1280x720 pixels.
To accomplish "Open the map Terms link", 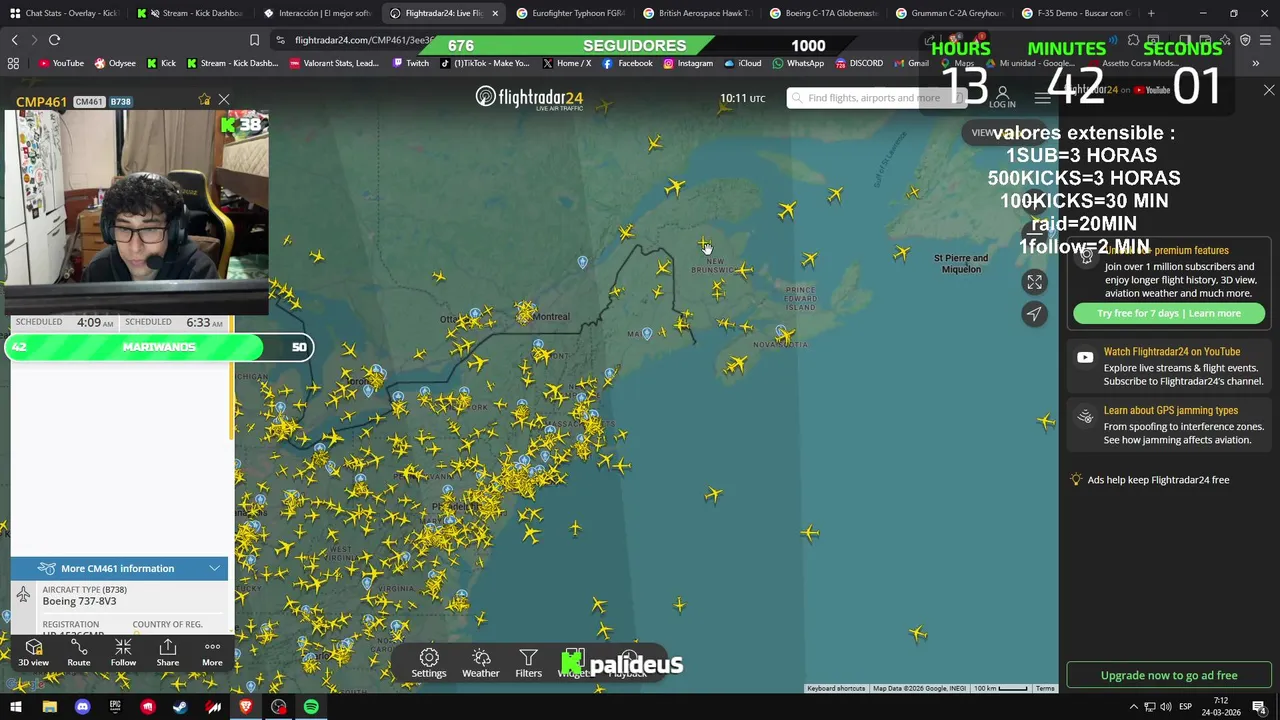I will click(1045, 688).
